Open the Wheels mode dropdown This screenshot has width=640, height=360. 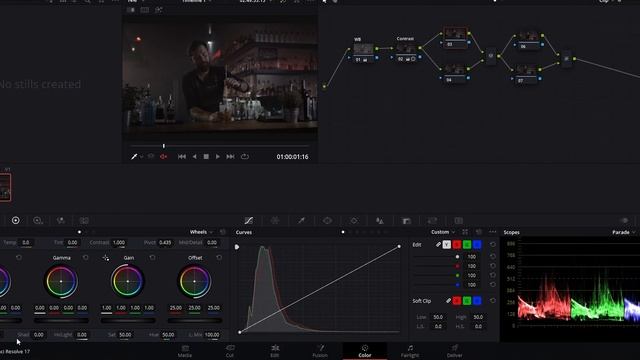(x=201, y=232)
